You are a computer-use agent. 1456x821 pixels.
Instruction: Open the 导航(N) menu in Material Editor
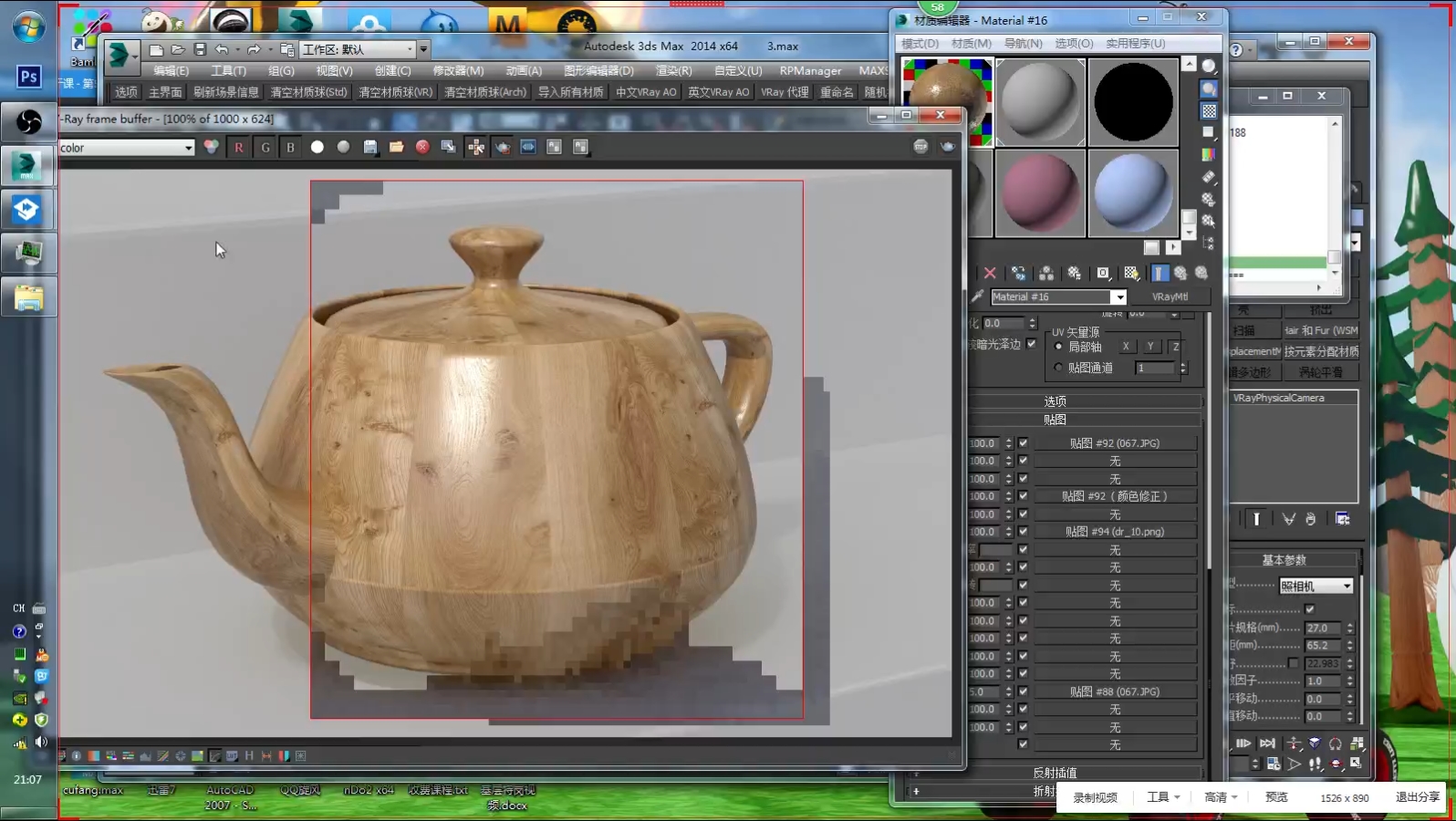[1023, 43]
